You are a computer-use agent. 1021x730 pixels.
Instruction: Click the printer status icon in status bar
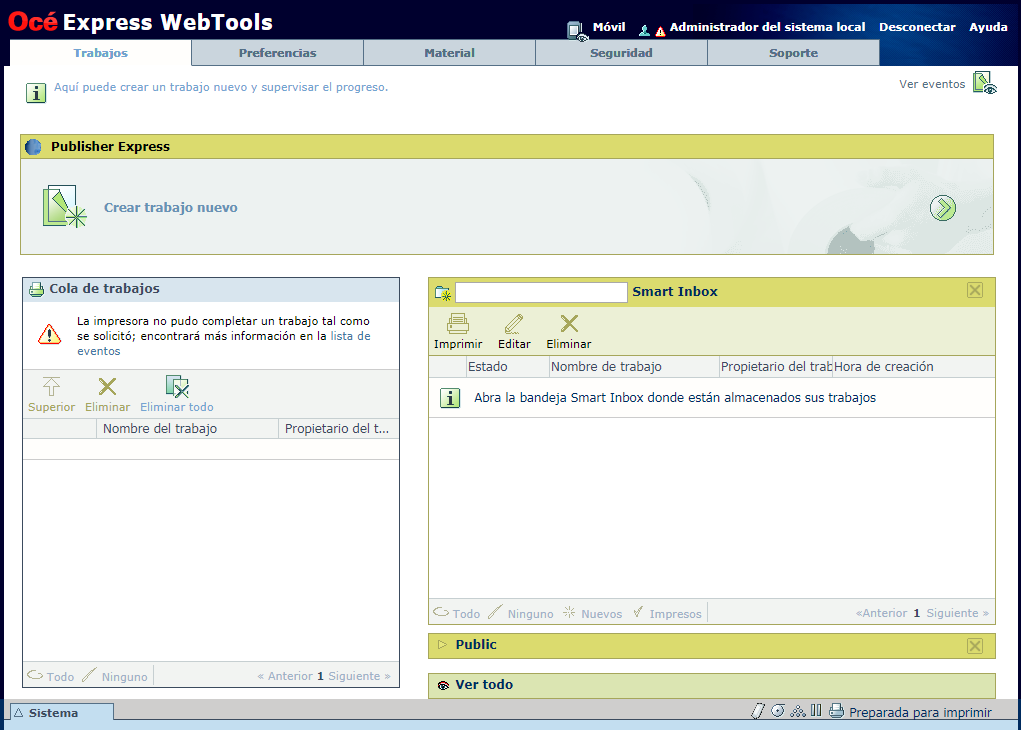(837, 711)
